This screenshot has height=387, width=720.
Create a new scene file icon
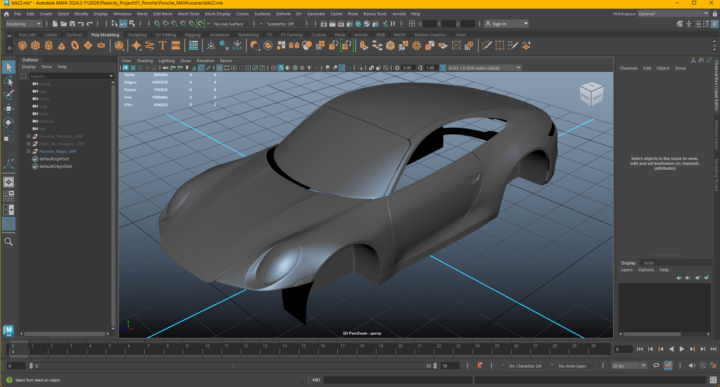point(55,24)
